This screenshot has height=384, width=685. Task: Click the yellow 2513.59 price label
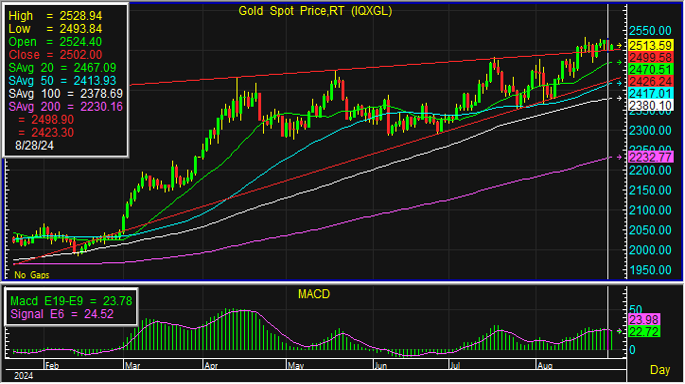coord(650,45)
